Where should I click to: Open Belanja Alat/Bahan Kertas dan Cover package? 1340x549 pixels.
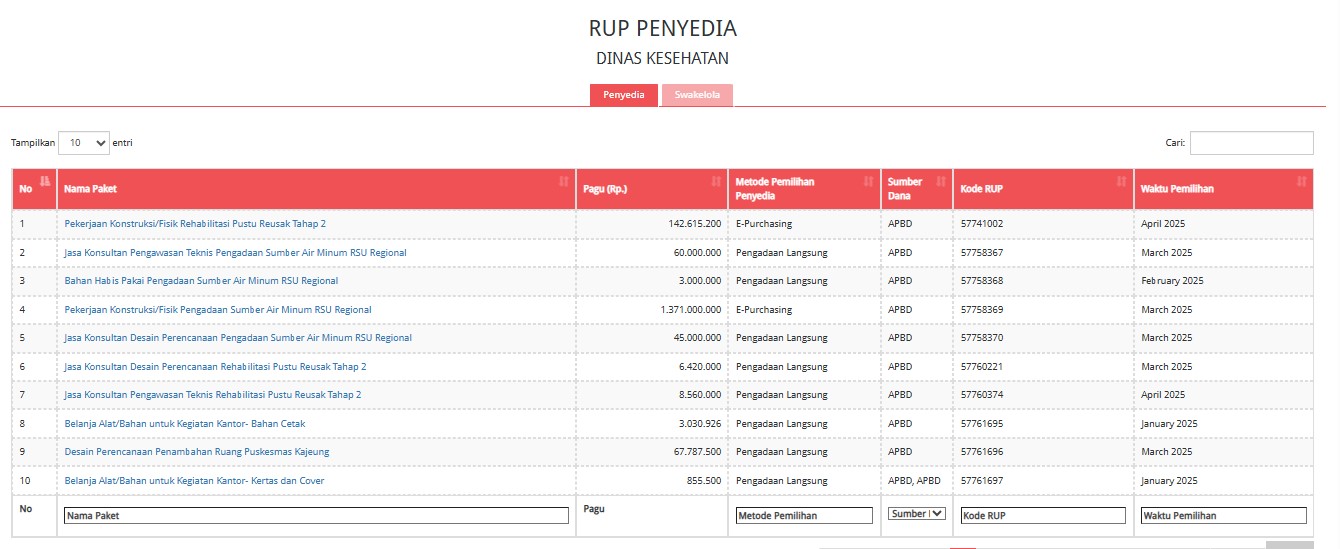194,481
